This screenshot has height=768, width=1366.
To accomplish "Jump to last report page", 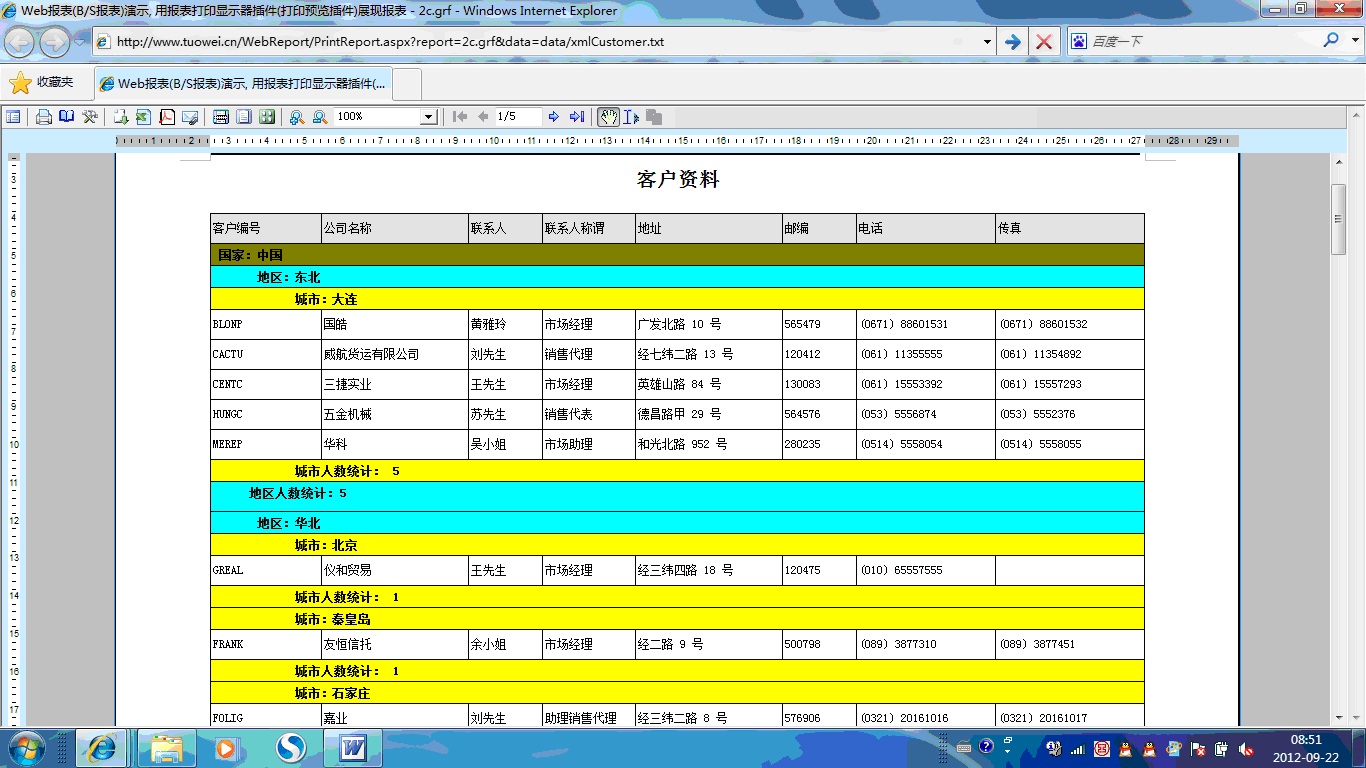I will click(577, 117).
